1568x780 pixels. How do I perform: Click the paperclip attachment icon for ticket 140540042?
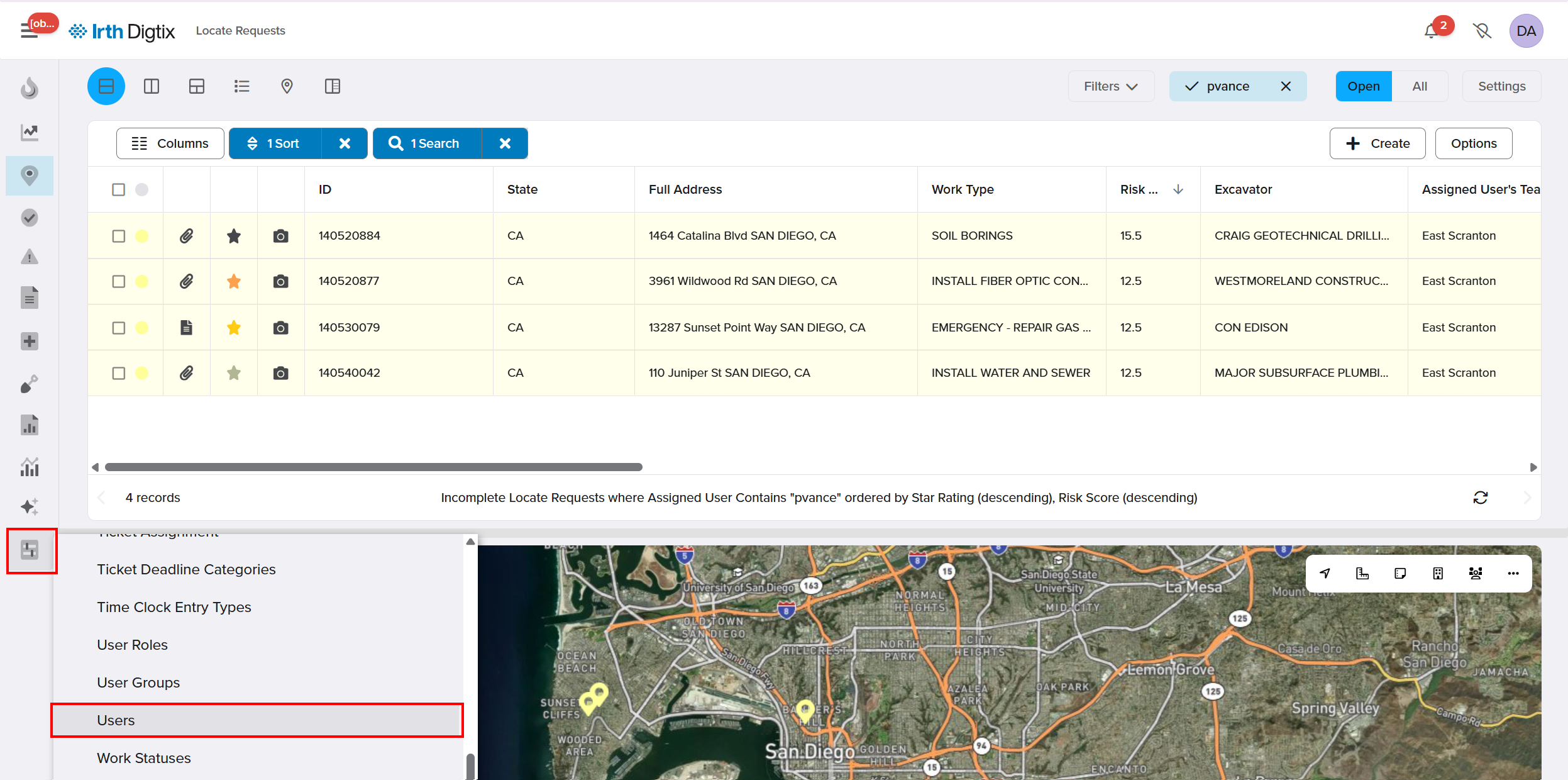point(187,373)
